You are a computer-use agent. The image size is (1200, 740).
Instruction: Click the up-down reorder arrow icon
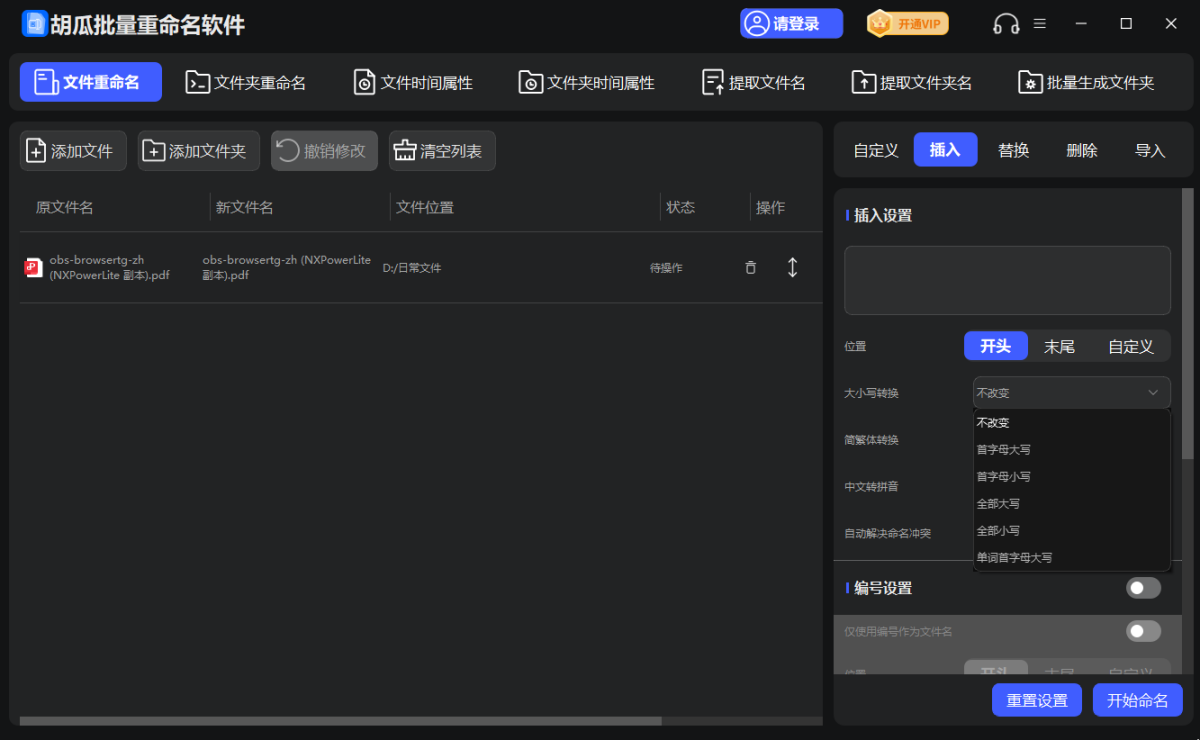click(792, 268)
